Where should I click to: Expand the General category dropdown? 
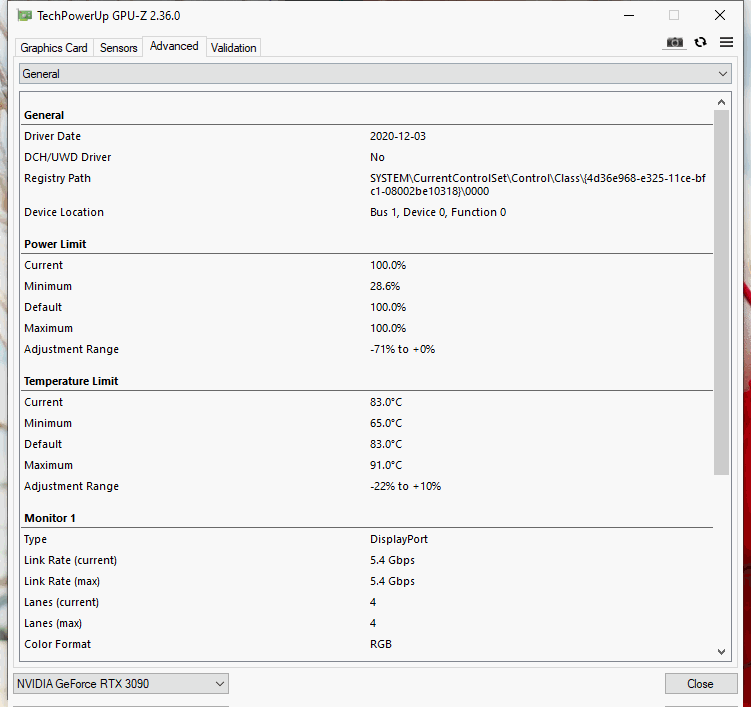[x=375, y=74]
